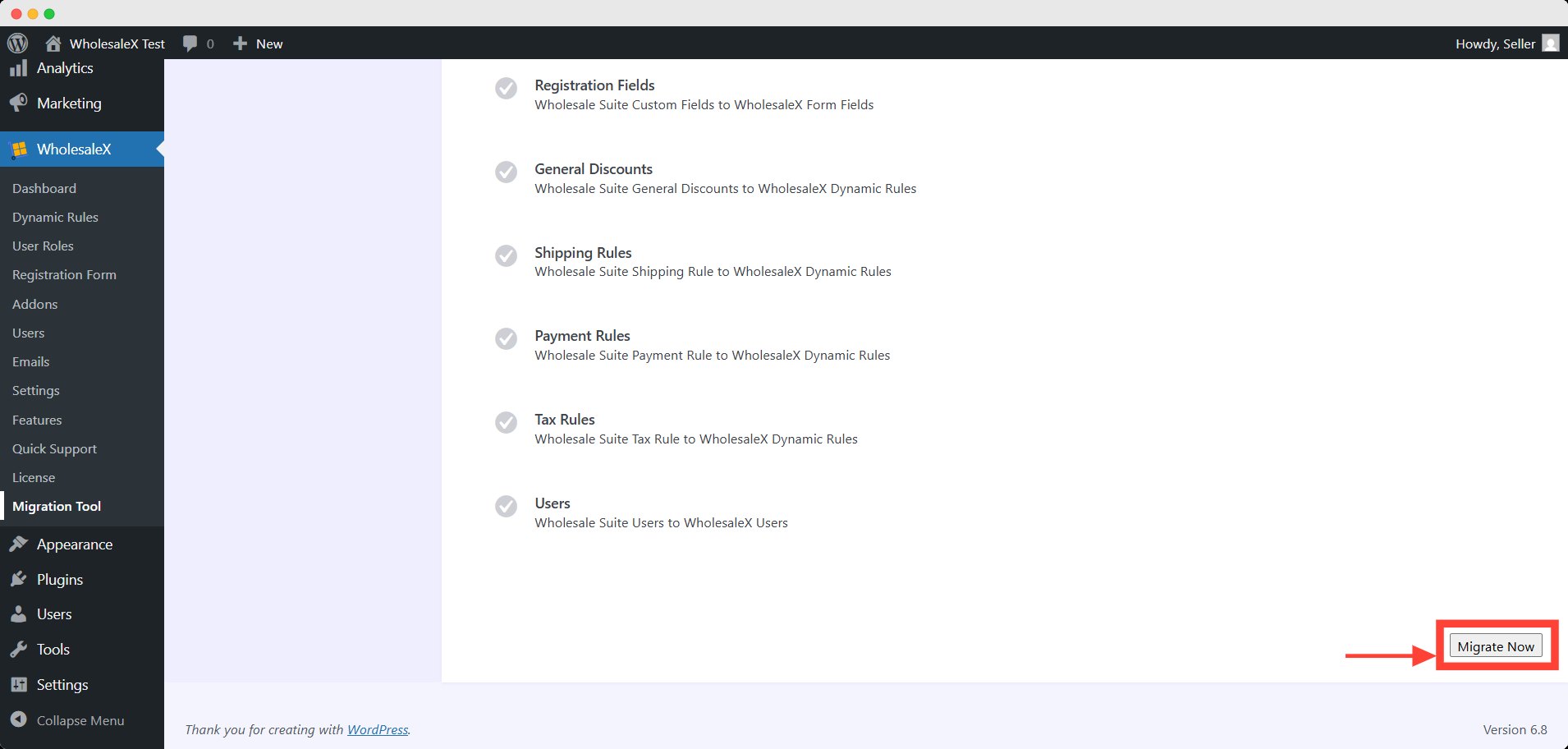Click the WholesaleX main menu label
This screenshot has height=749, width=1568.
(74, 149)
